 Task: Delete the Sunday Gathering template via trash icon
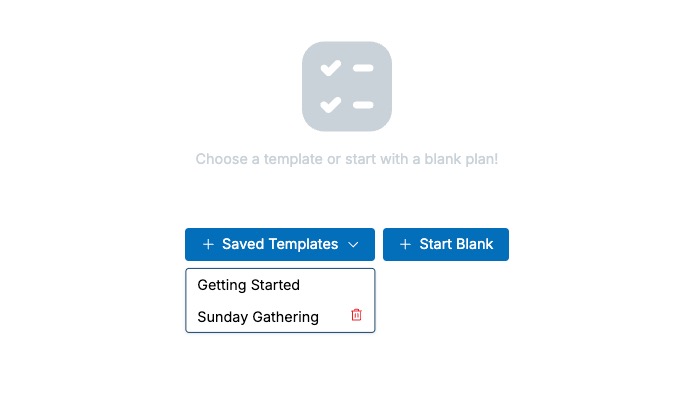356,315
